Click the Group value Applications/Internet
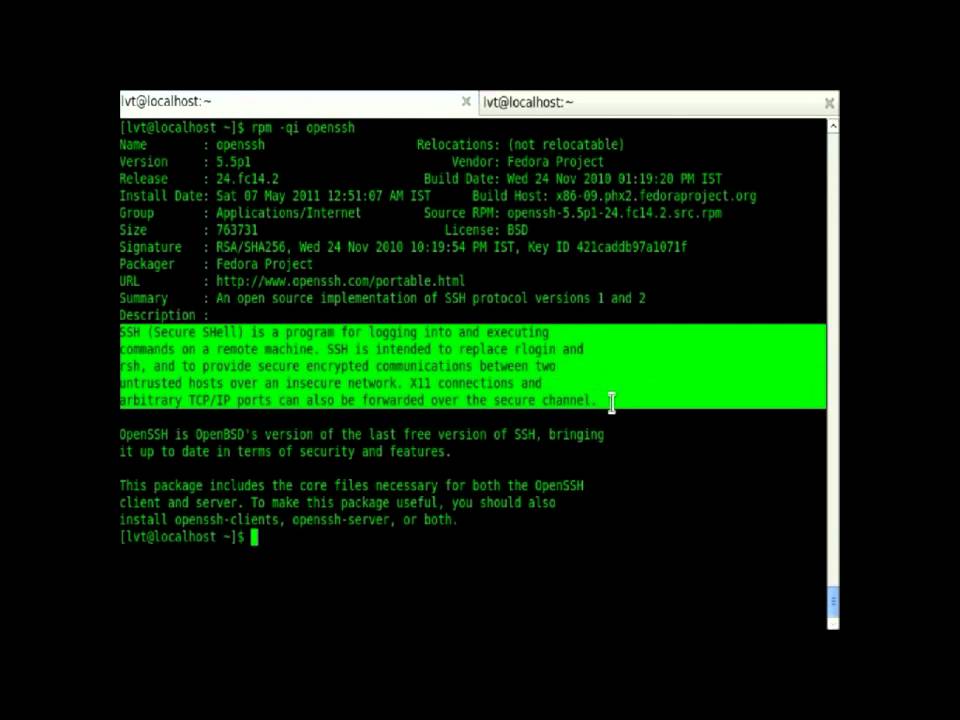Image resolution: width=960 pixels, height=720 pixels. coord(288,213)
